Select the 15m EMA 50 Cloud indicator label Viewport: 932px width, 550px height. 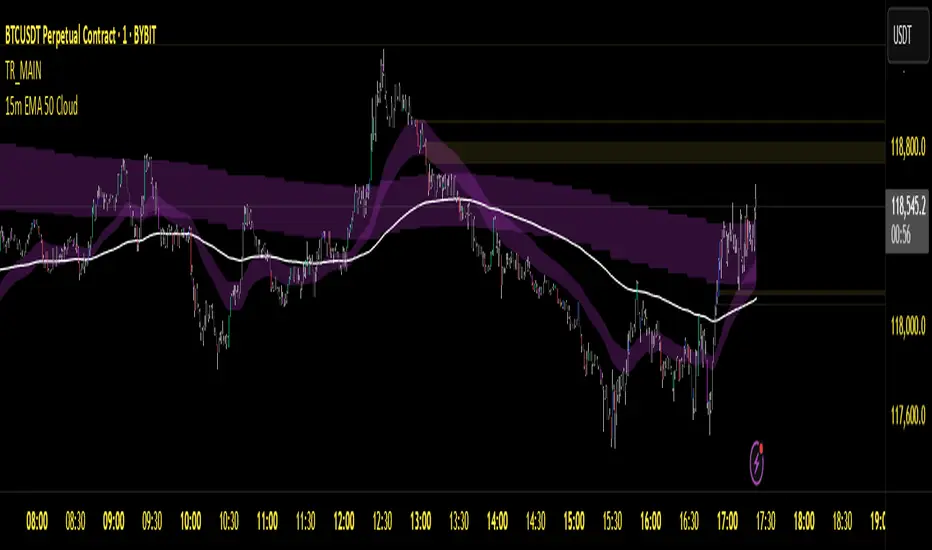tap(41, 106)
